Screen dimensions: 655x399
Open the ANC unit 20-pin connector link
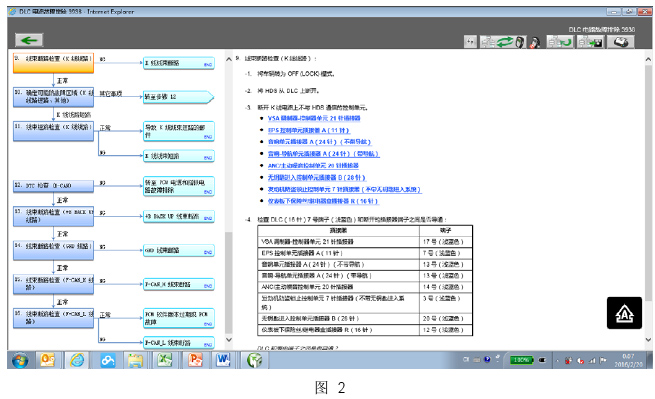coord(313,165)
